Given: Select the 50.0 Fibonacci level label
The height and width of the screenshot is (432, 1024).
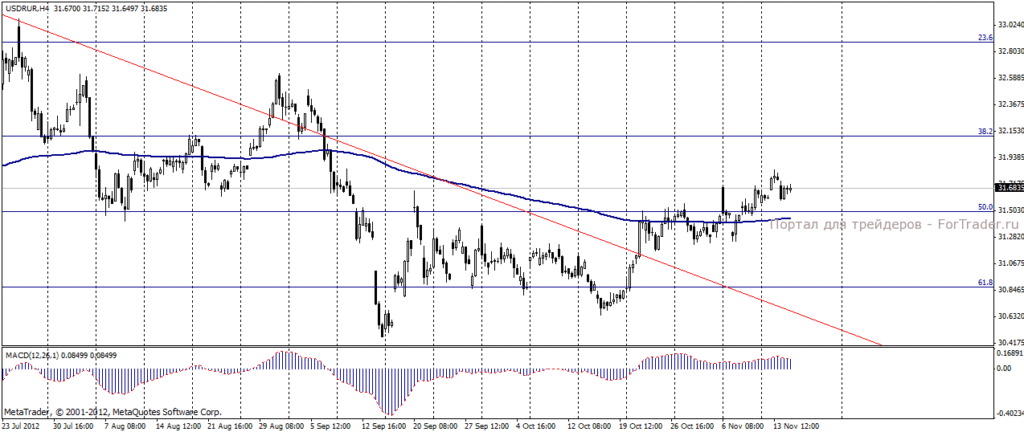Looking at the screenshot, I should (x=985, y=207).
